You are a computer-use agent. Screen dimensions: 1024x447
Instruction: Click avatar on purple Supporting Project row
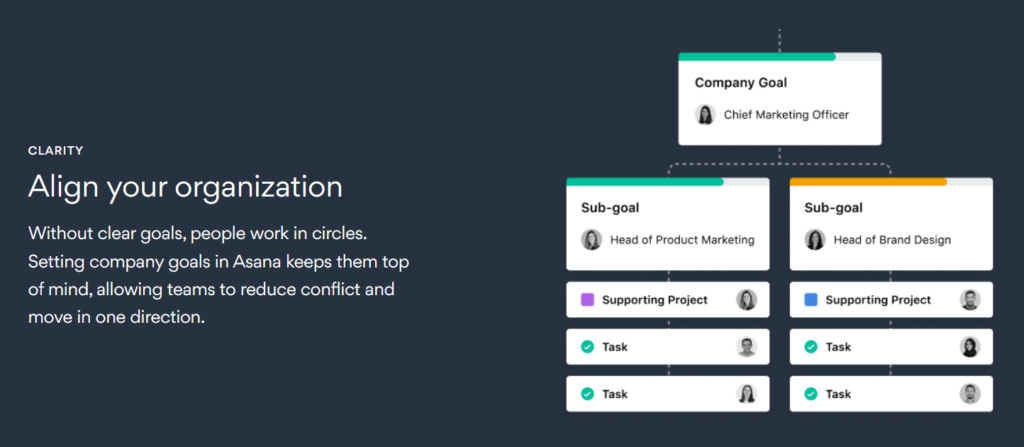click(746, 300)
